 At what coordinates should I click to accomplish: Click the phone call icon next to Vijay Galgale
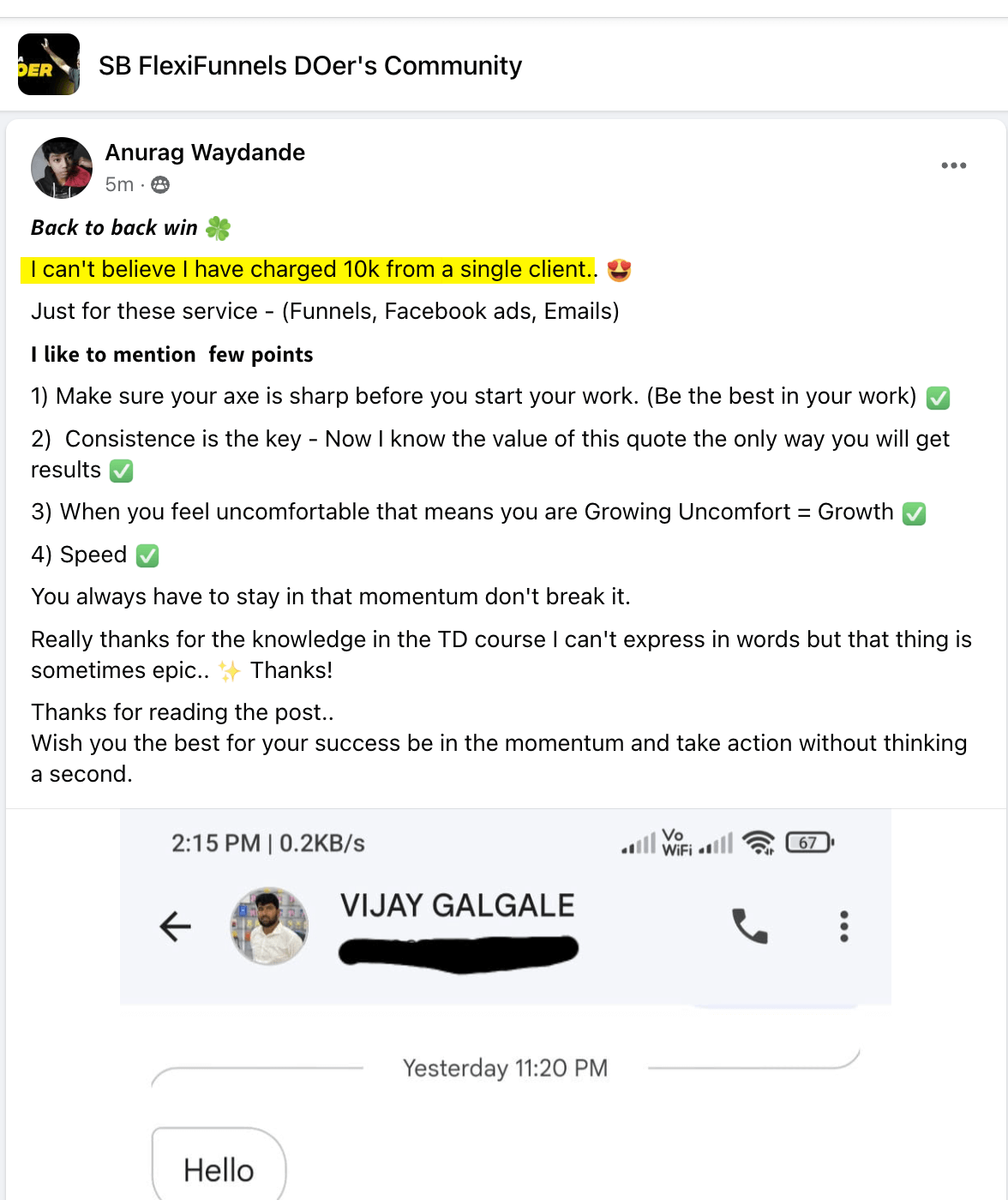click(x=748, y=926)
